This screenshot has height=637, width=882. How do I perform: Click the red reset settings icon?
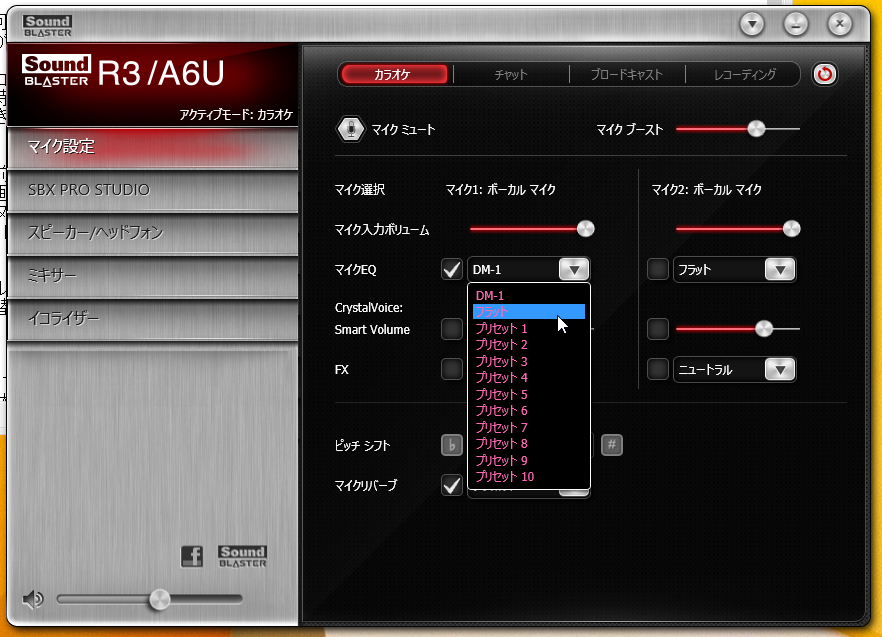click(x=825, y=74)
